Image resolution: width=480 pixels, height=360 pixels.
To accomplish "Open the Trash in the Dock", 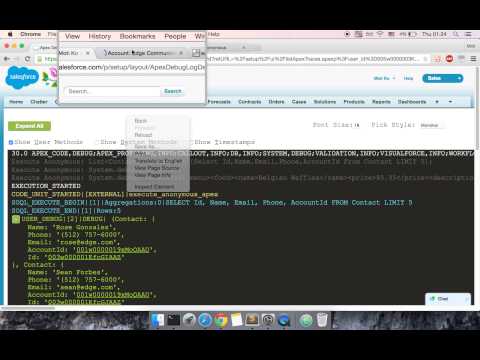I will 322,320.
